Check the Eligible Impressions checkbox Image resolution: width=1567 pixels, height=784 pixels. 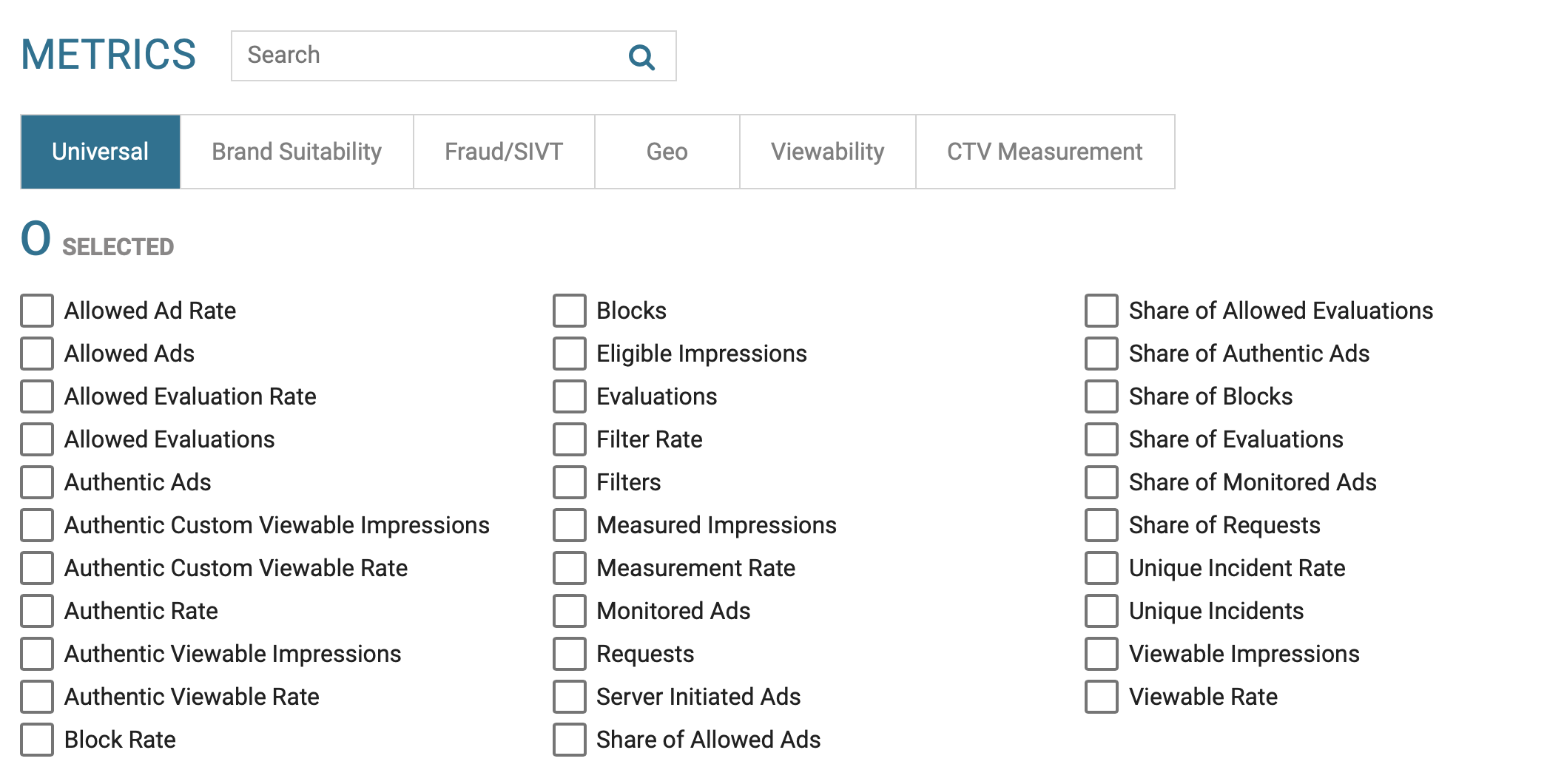[x=570, y=354]
